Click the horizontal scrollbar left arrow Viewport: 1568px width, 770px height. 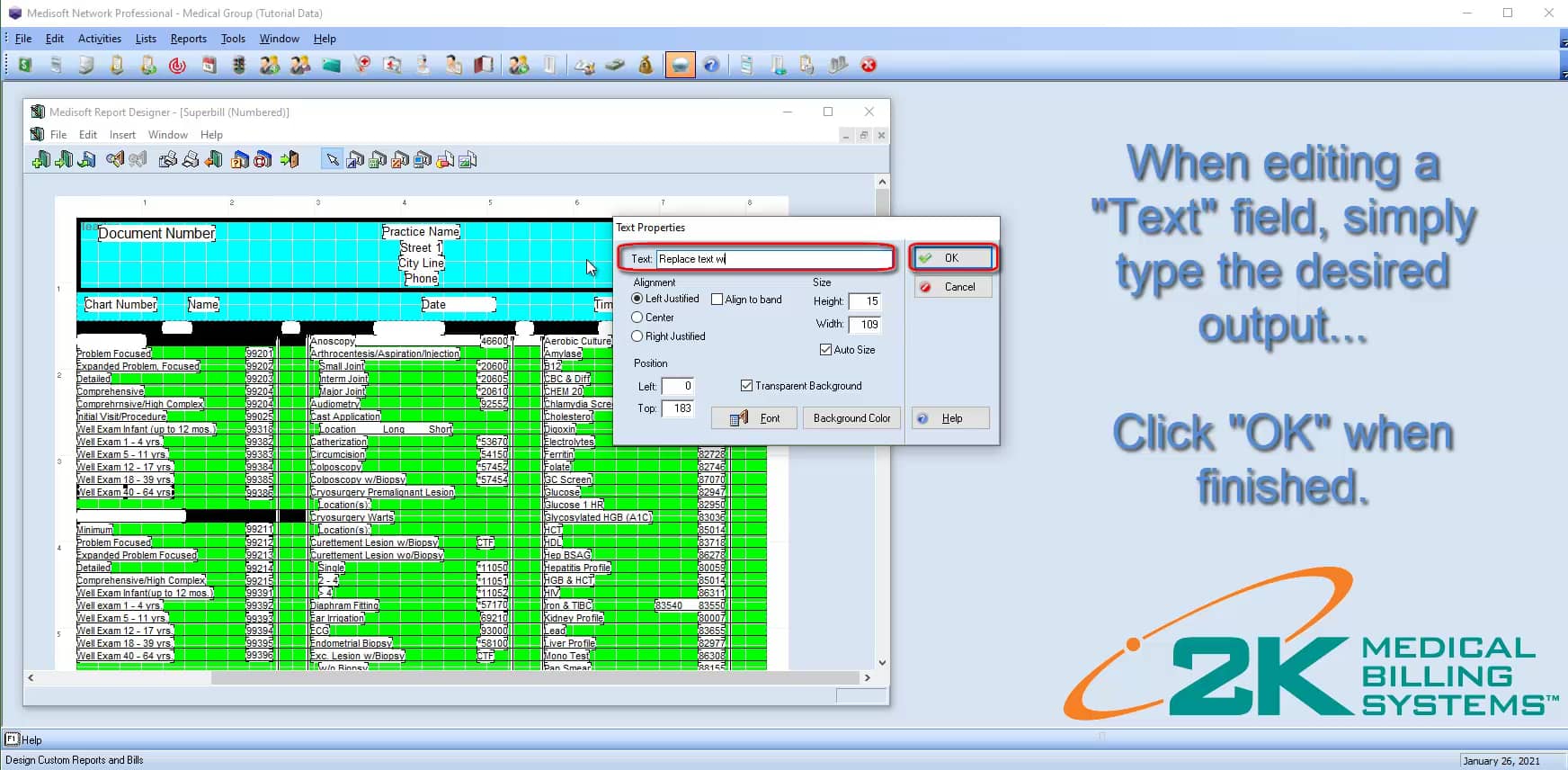coord(31,677)
